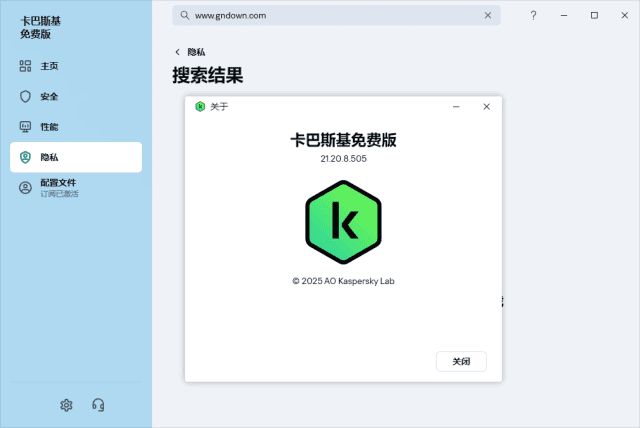640x428 pixels.
Task: Click the version number 21.20.8.505
Action: click(343, 158)
